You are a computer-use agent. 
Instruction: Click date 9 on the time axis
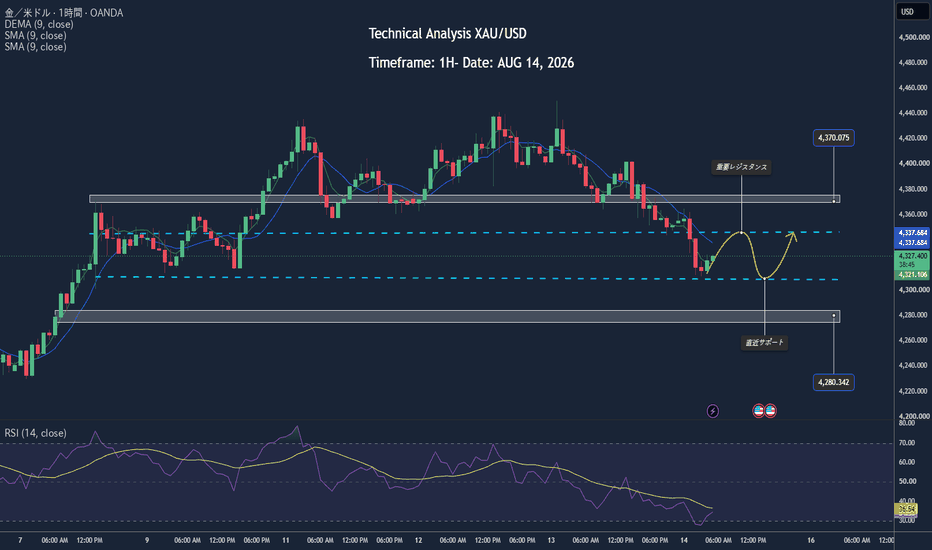(x=147, y=540)
